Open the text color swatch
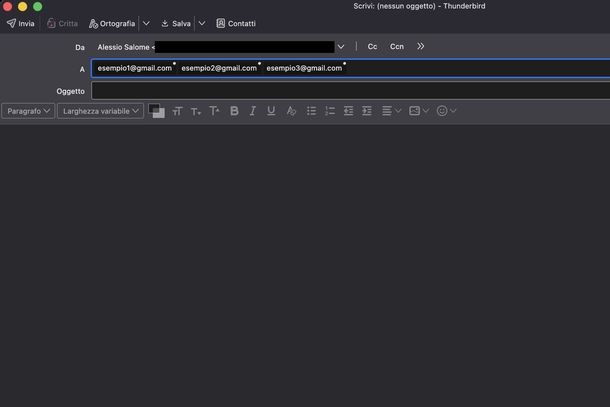The height and width of the screenshot is (407, 610). point(154,109)
